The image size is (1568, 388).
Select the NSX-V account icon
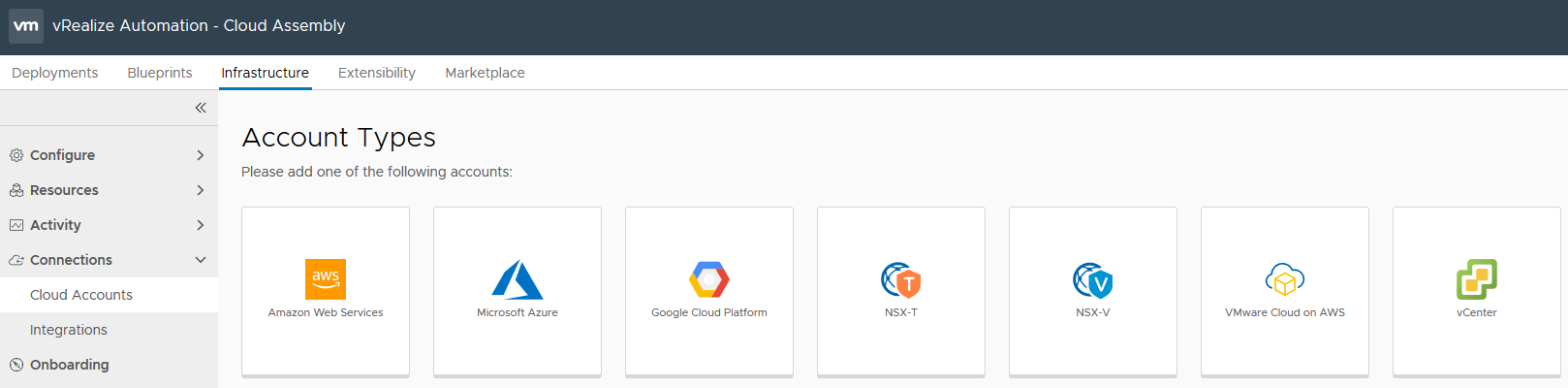[1093, 279]
